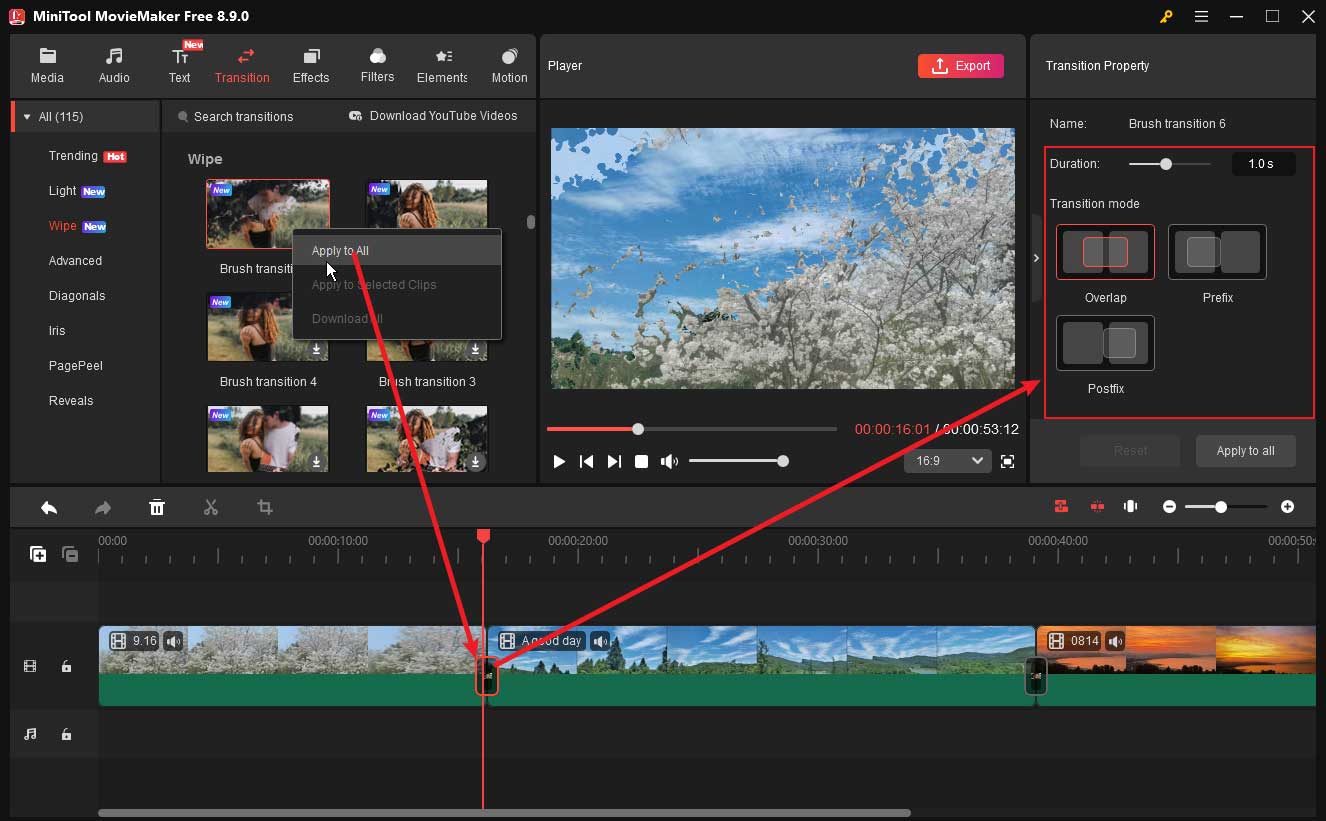
Task: Download Brush transition 4 via its arrow icon
Action: click(316, 350)
